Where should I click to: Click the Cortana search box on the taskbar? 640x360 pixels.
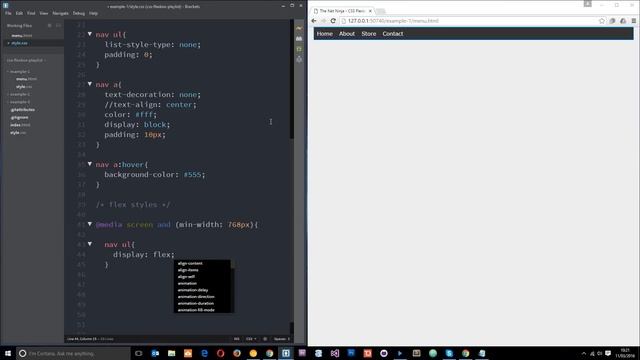pos(73,353)
